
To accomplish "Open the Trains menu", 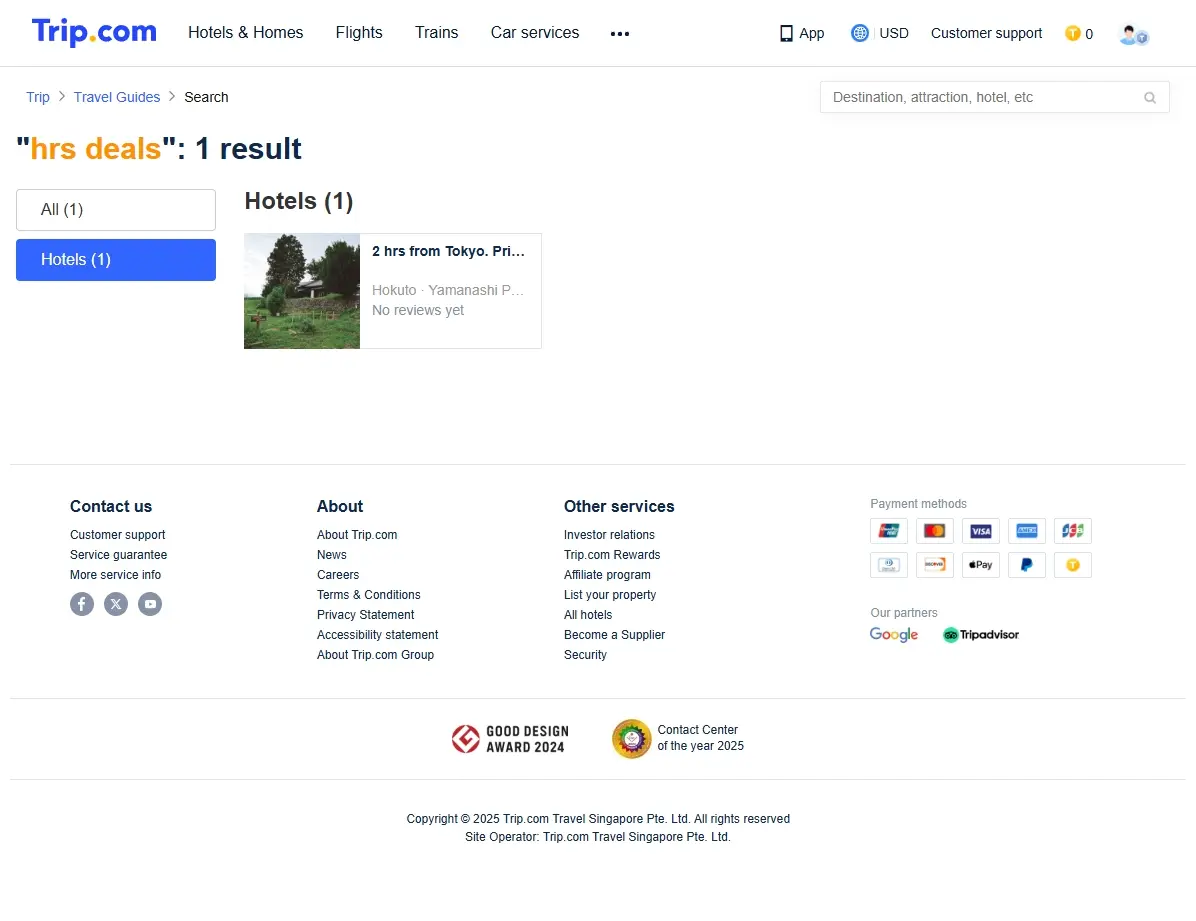I will coord(436,33).
